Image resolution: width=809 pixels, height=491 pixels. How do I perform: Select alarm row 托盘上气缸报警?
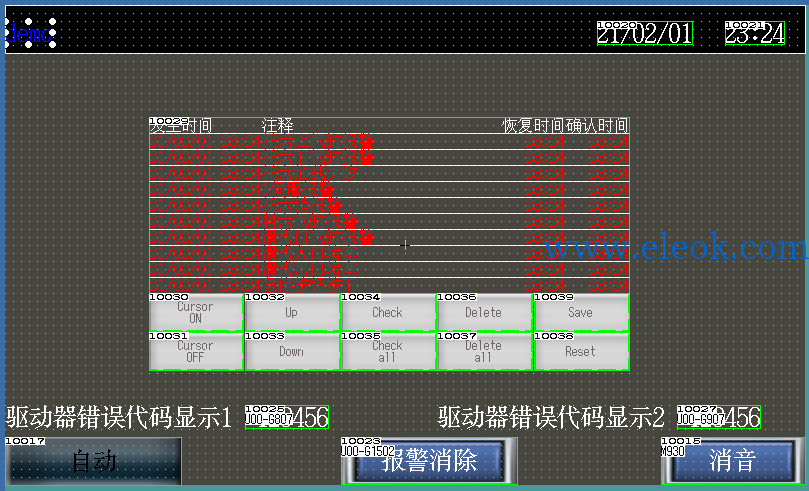coord(390,142)
